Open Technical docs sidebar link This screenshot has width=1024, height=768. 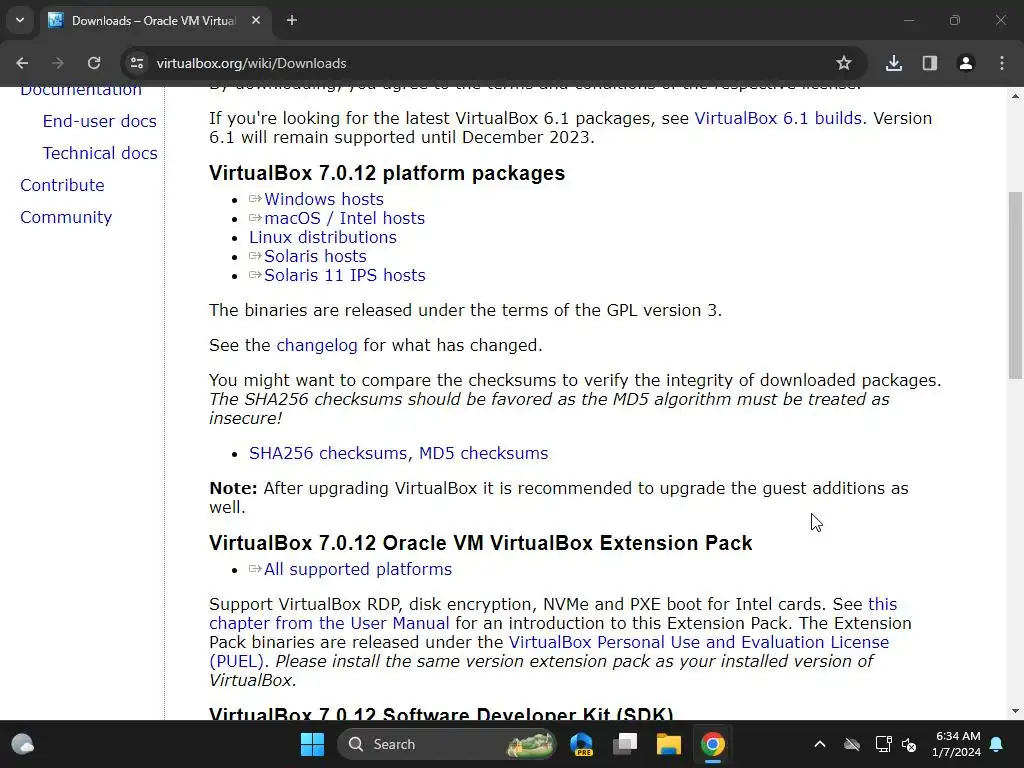(x=100, y=153)
